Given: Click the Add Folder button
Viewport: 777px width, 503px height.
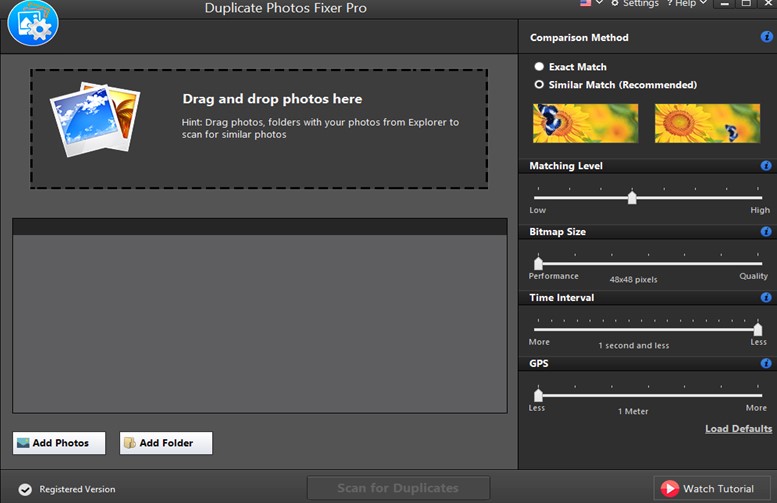Looking at the screenshot, I should click(166, 443).
